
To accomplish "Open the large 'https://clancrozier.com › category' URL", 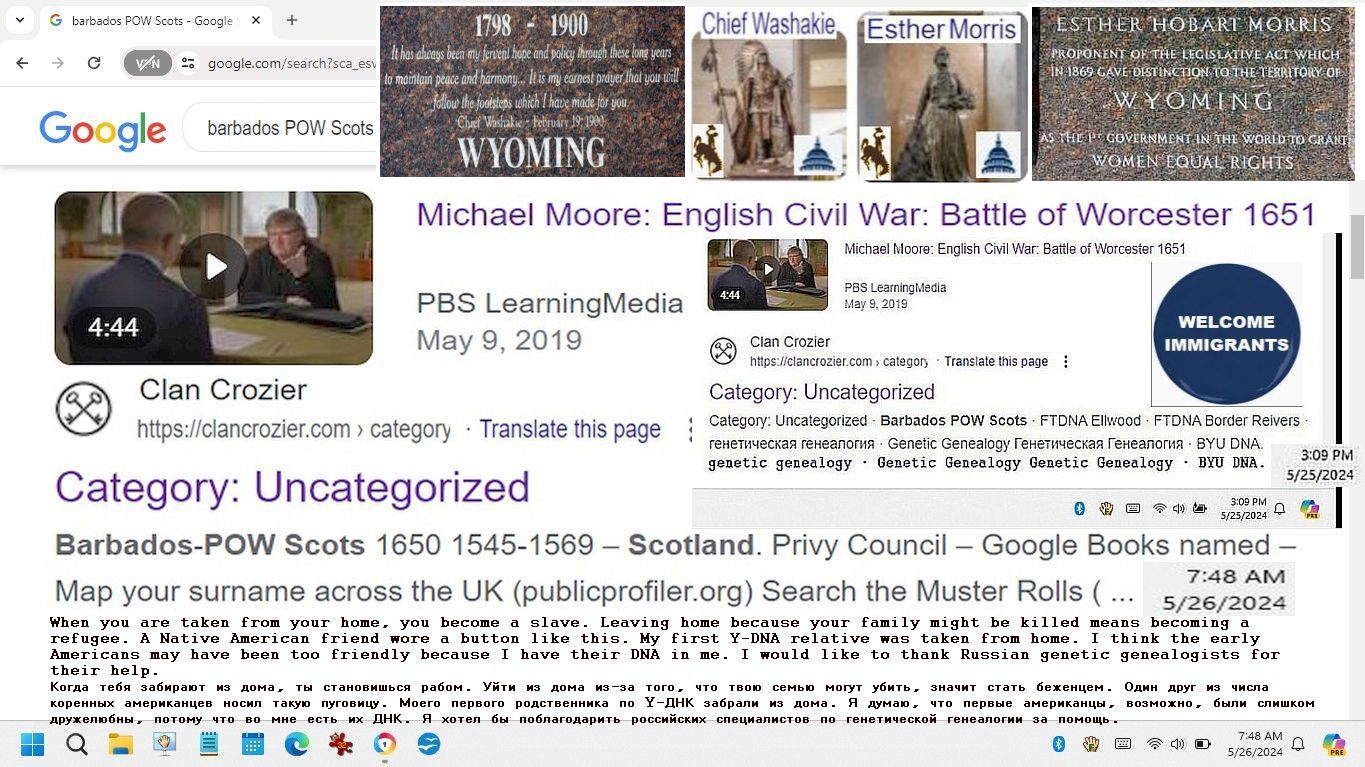I will pyautogui.click(x=294, y=429).
